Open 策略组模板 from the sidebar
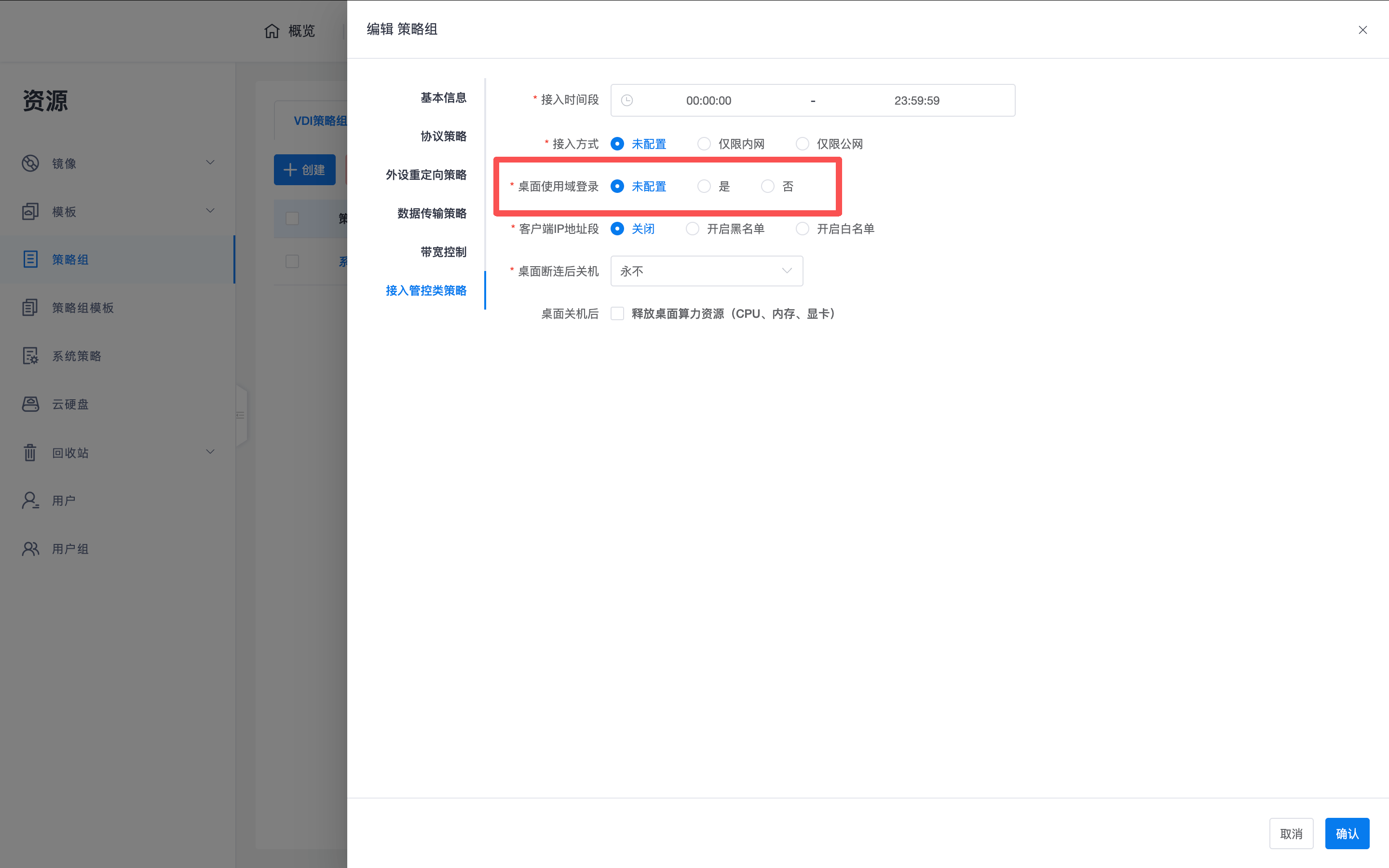1389x868 pixels. pyautogui.click(x=82, y=307)
